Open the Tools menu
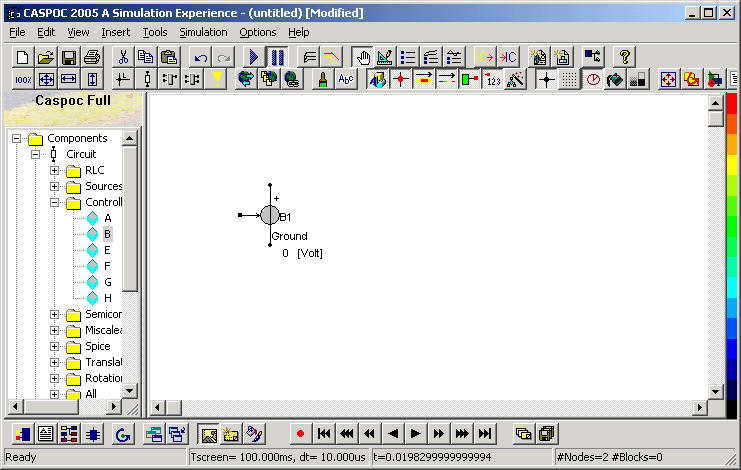 [x=155, y=32]
